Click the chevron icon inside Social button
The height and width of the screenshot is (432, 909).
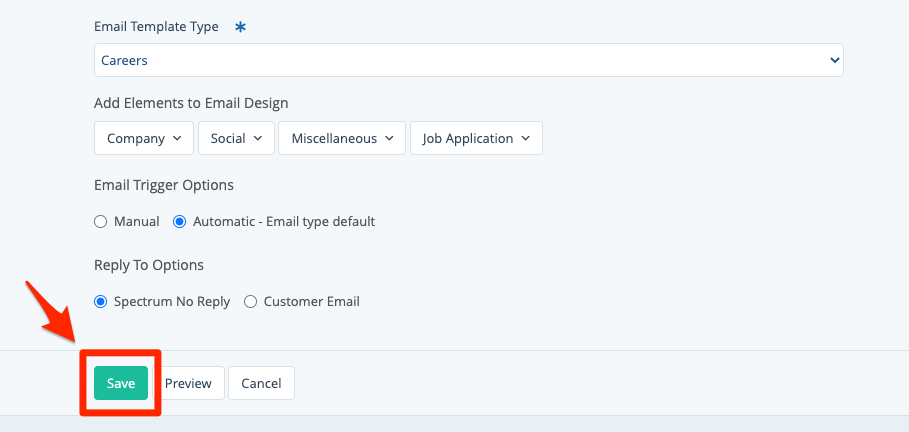click(x=257, y=139)
